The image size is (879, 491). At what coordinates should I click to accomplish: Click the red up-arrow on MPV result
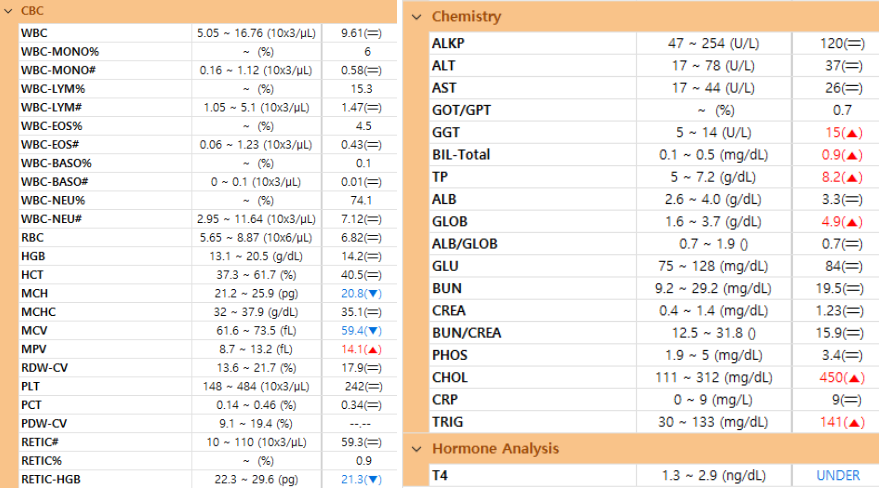[x=373, y=349]
